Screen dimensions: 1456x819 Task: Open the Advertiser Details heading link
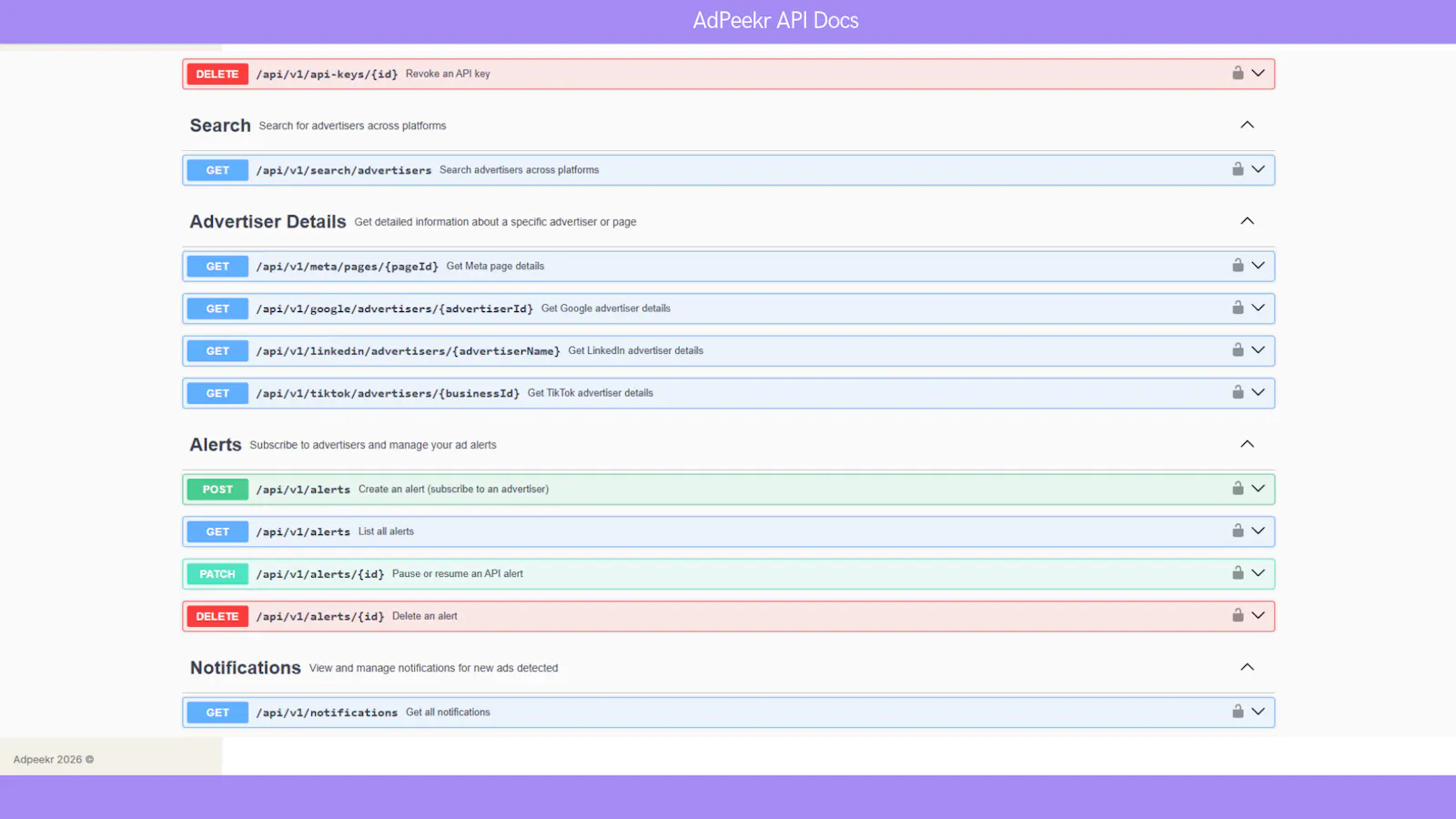tap(268, 222)
